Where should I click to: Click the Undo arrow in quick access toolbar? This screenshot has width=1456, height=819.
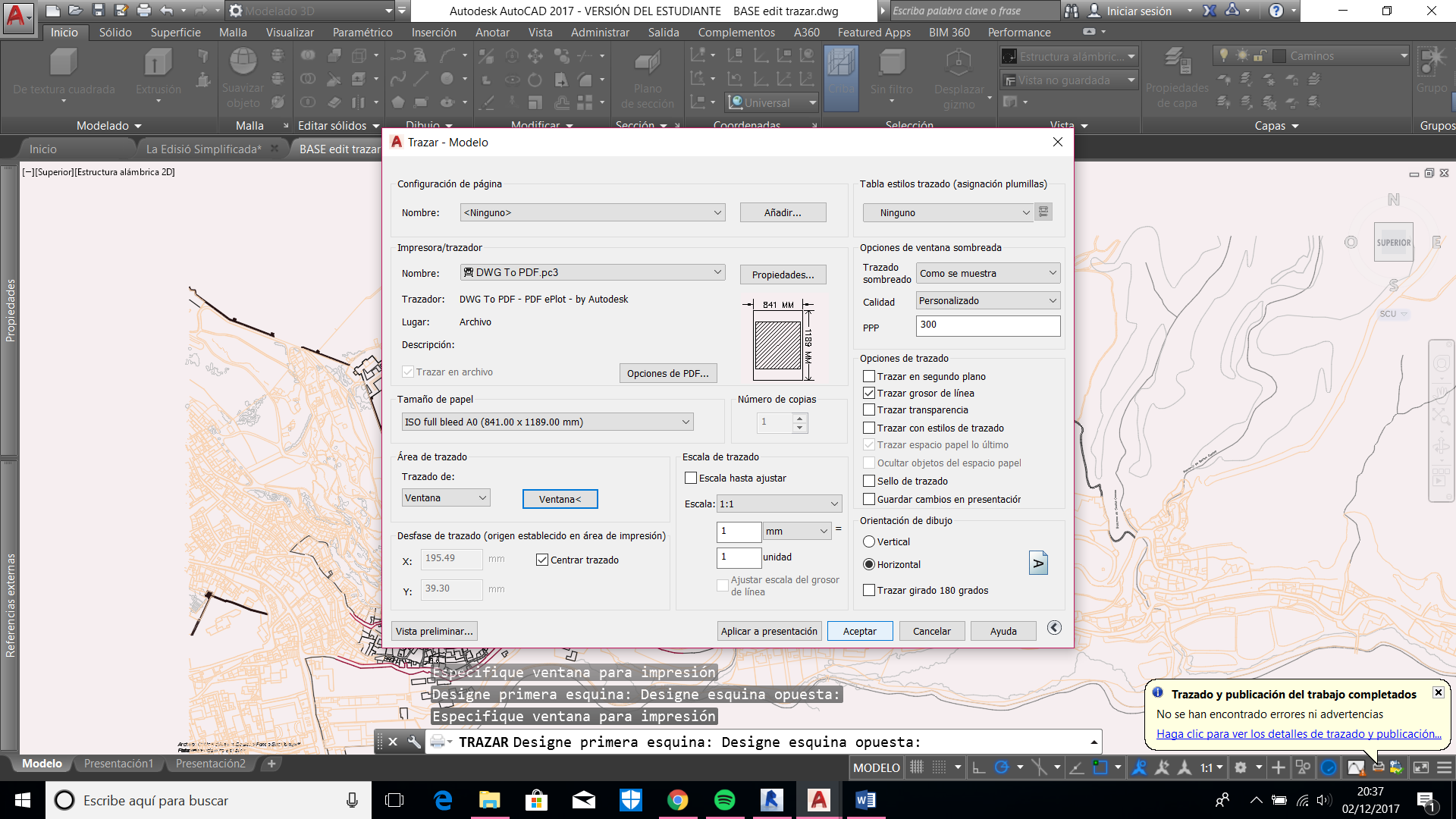point(167,11)
